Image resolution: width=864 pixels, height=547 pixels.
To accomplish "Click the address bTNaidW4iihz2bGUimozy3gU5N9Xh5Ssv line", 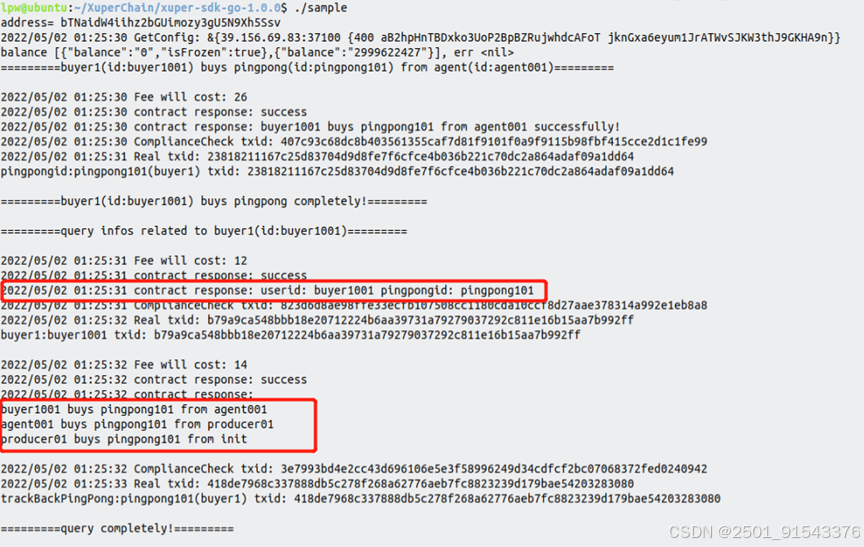I will tap(141, 23).
